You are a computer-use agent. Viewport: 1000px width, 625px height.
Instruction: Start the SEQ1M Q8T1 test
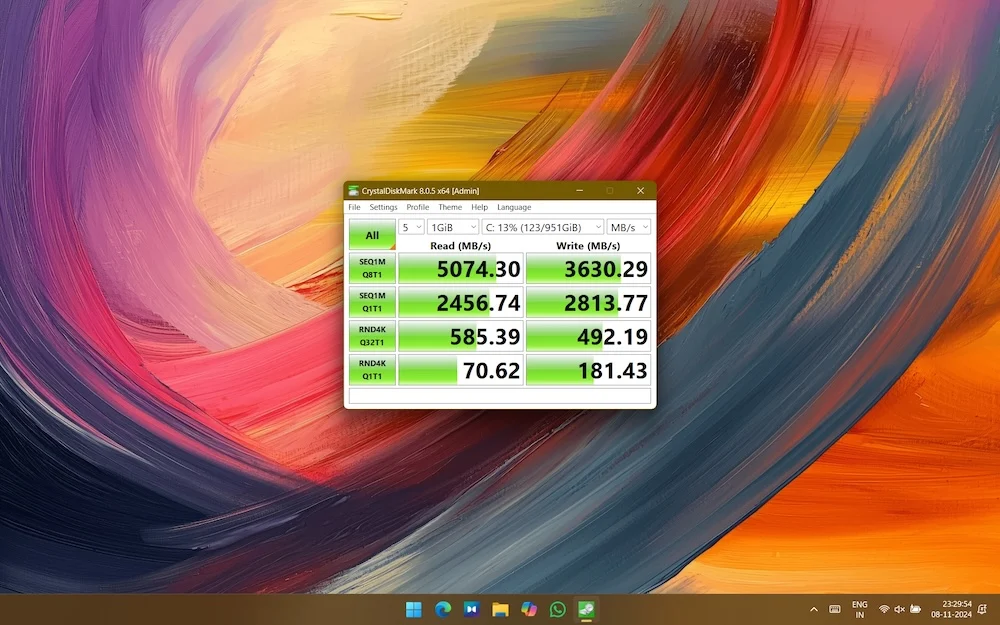point(372,268)
